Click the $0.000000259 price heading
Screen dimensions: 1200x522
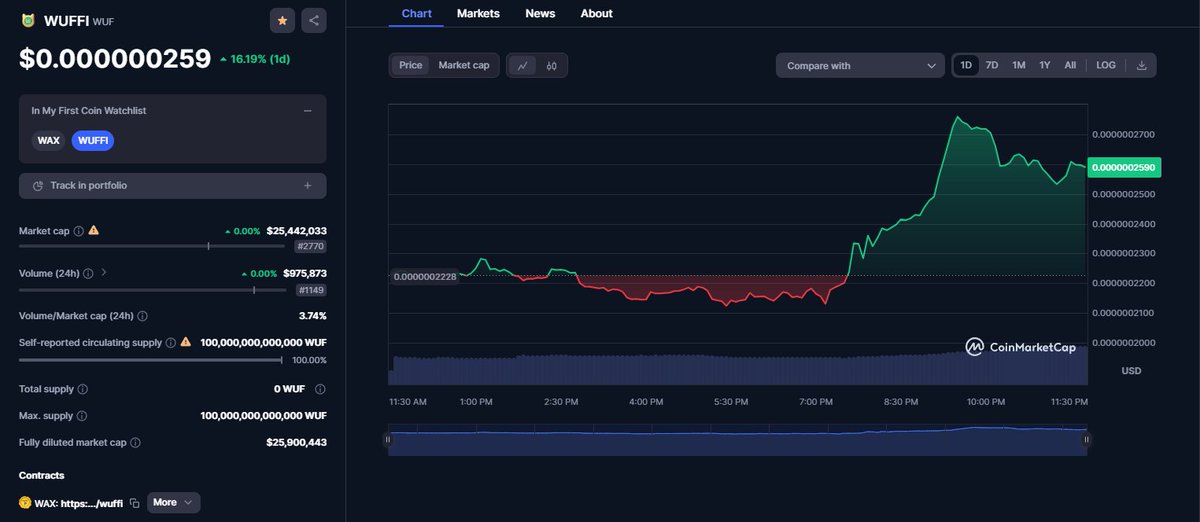[115, 59]
